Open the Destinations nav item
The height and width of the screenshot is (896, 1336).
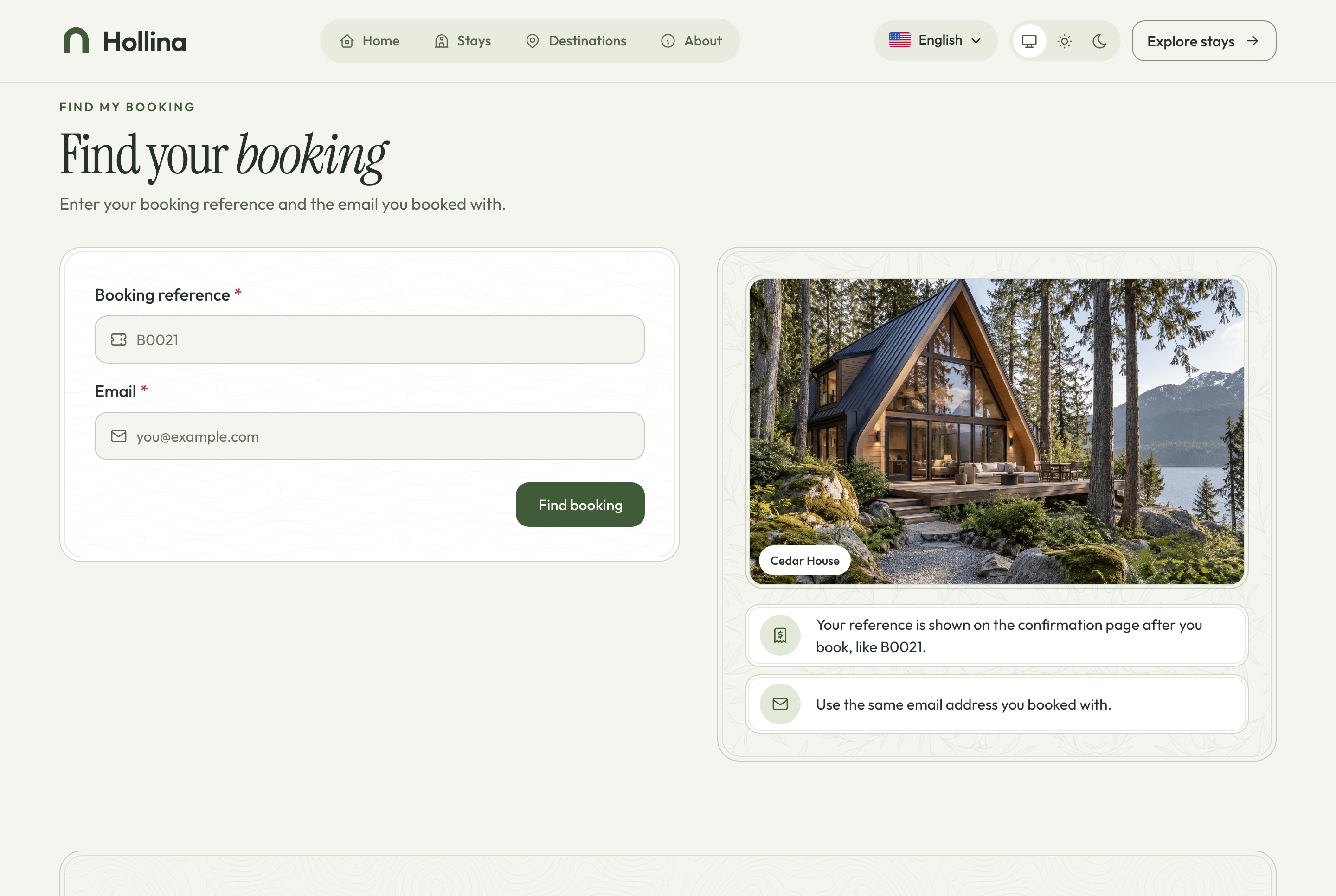[x=575, y=41]
